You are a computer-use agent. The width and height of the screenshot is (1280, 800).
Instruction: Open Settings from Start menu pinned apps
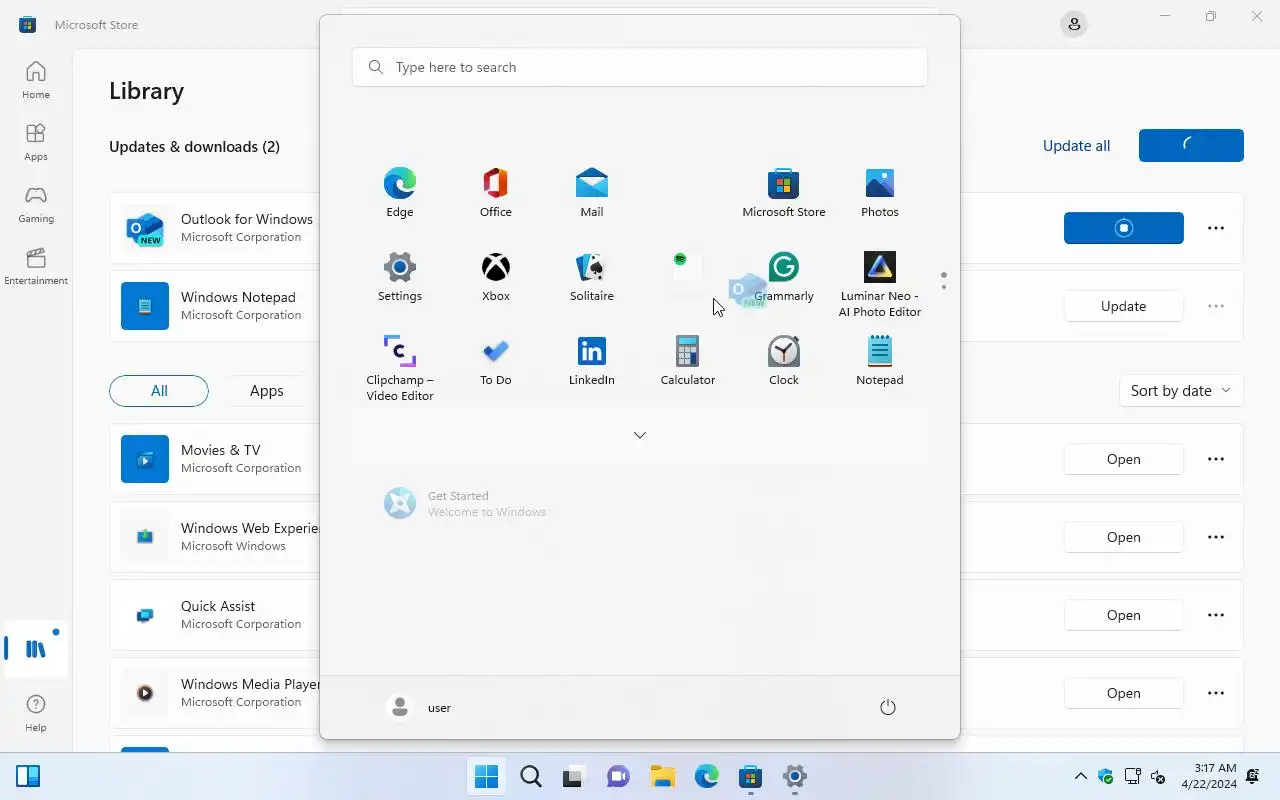[x=400, y=276]
